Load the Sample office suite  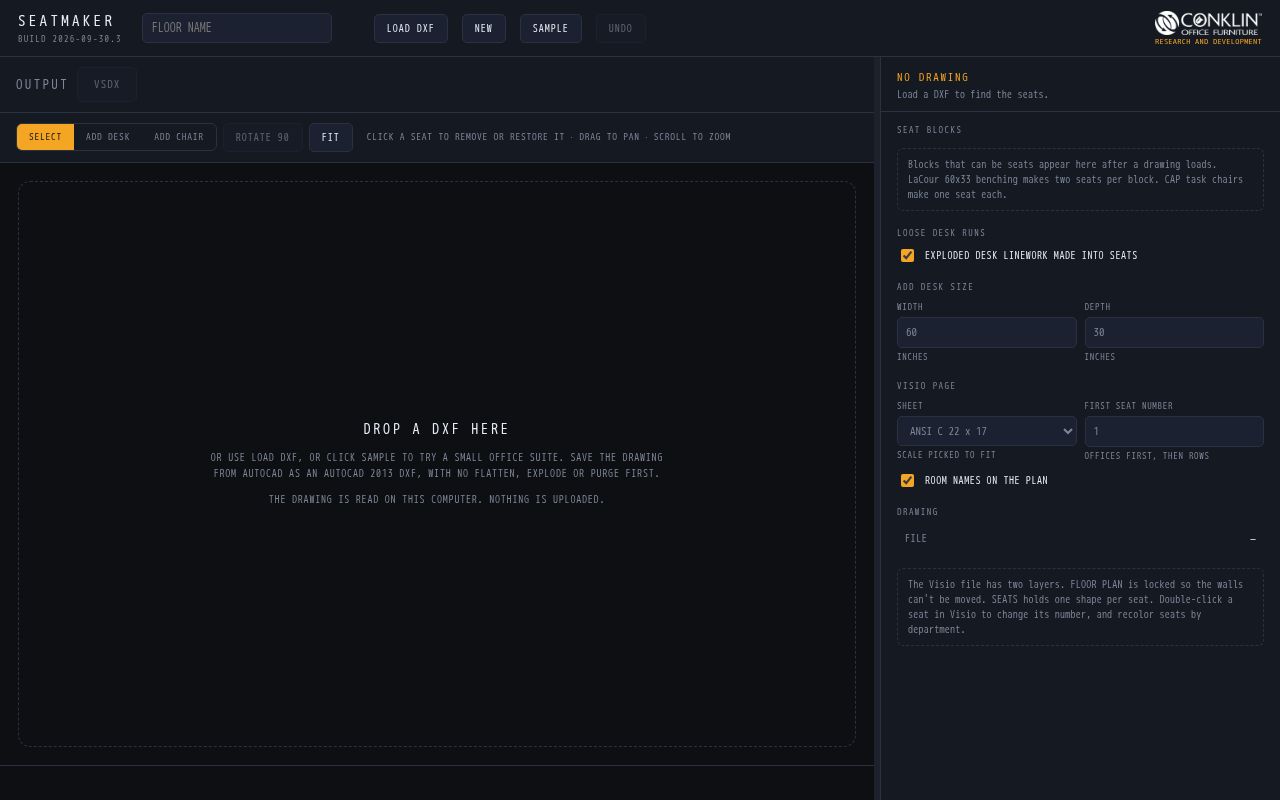pyautogui.click(x=551, y=28)
